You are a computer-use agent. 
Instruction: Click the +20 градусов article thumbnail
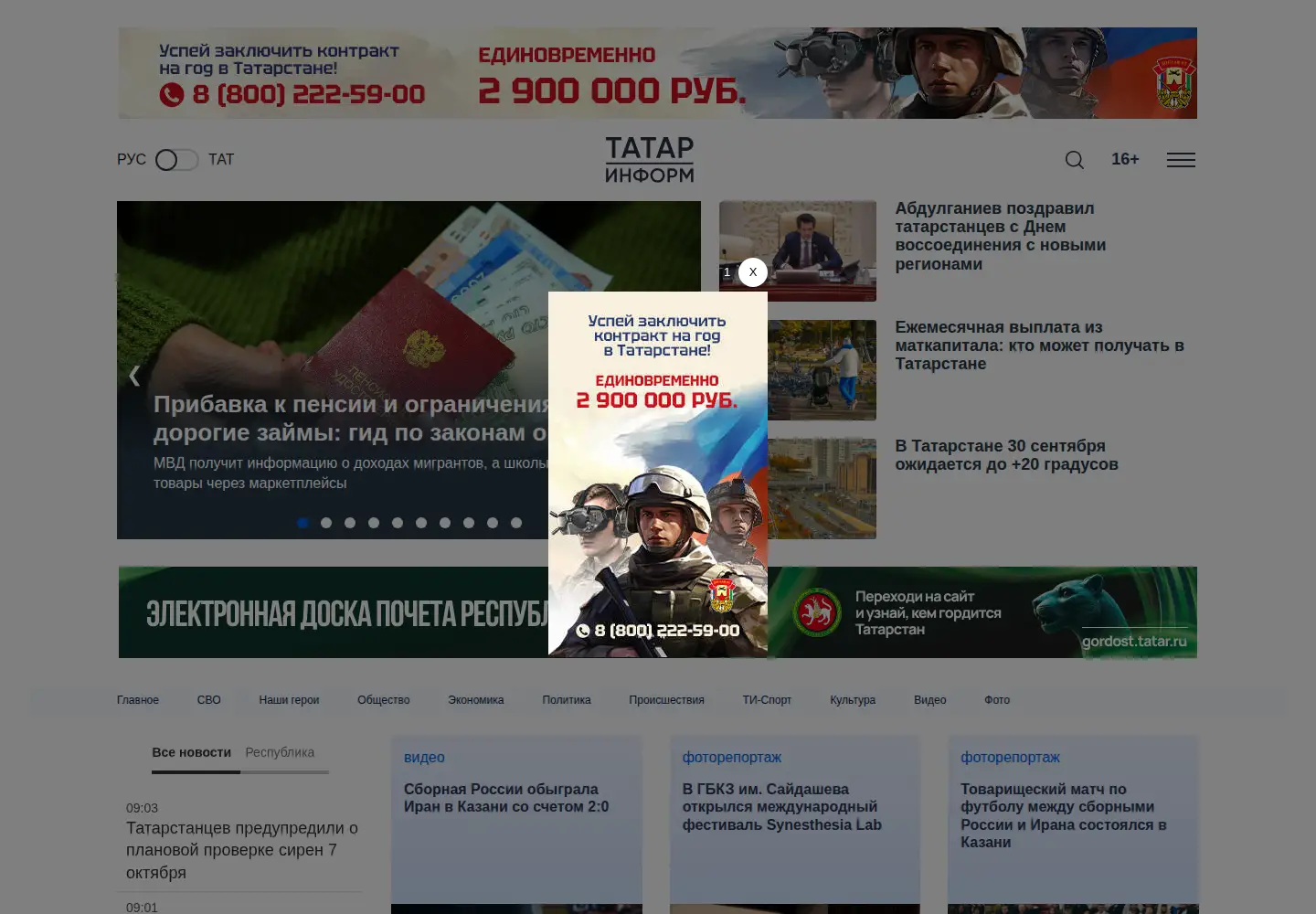pyautogui.click(x=822, y=489)
